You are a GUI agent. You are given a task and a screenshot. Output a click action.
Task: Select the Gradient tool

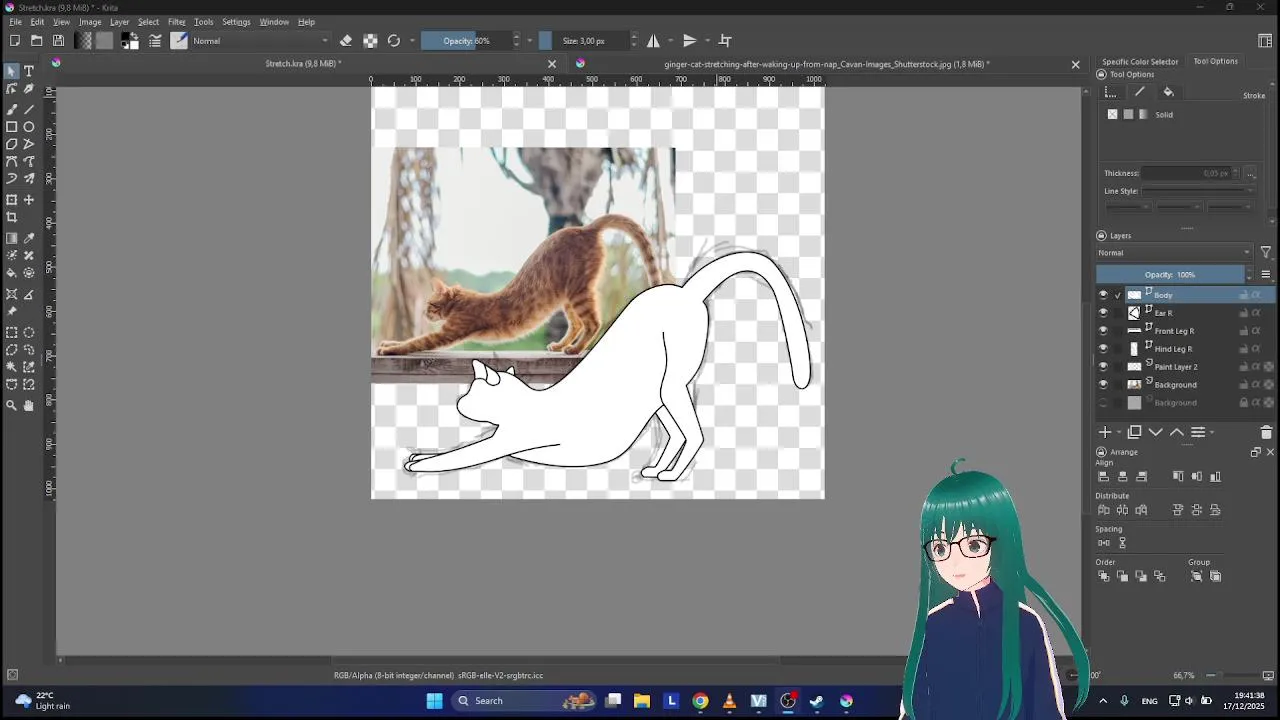11,238
